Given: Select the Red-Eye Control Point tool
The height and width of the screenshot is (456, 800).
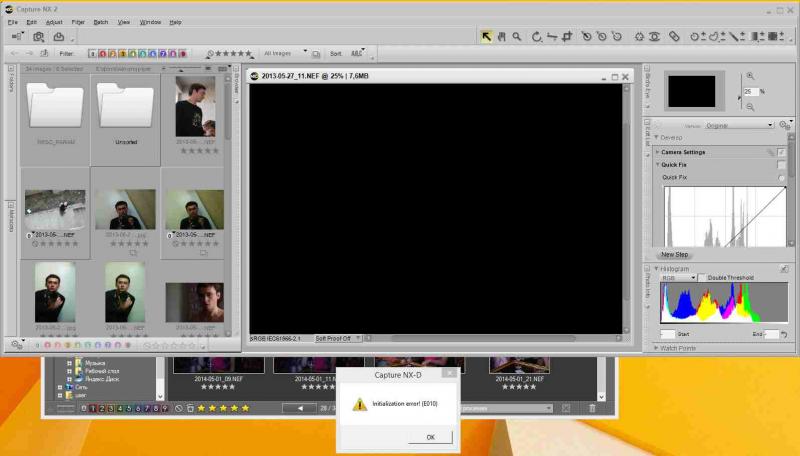Looking at the screenshot, I should tap(655, 37).
